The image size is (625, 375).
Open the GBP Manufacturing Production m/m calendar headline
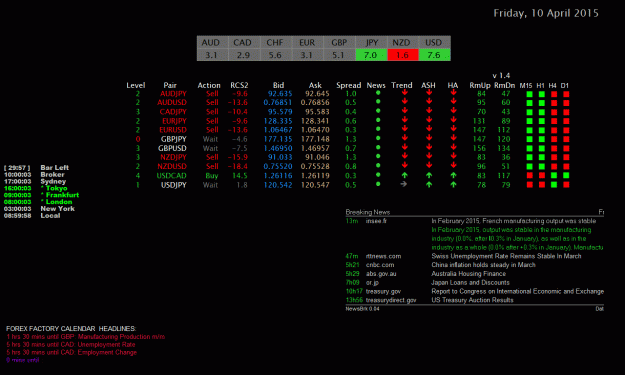[86, 337]
